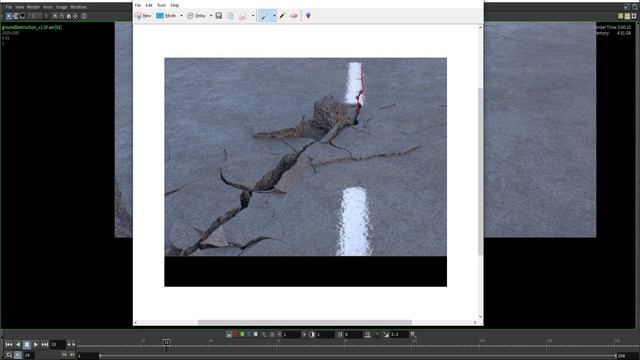Play backward in MPlay
The height and width of the screenshot is (360, 640).
(18, 345)
